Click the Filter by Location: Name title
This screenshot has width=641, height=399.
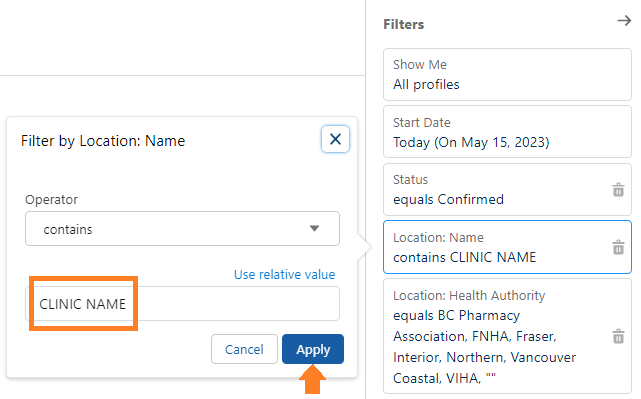103,141
